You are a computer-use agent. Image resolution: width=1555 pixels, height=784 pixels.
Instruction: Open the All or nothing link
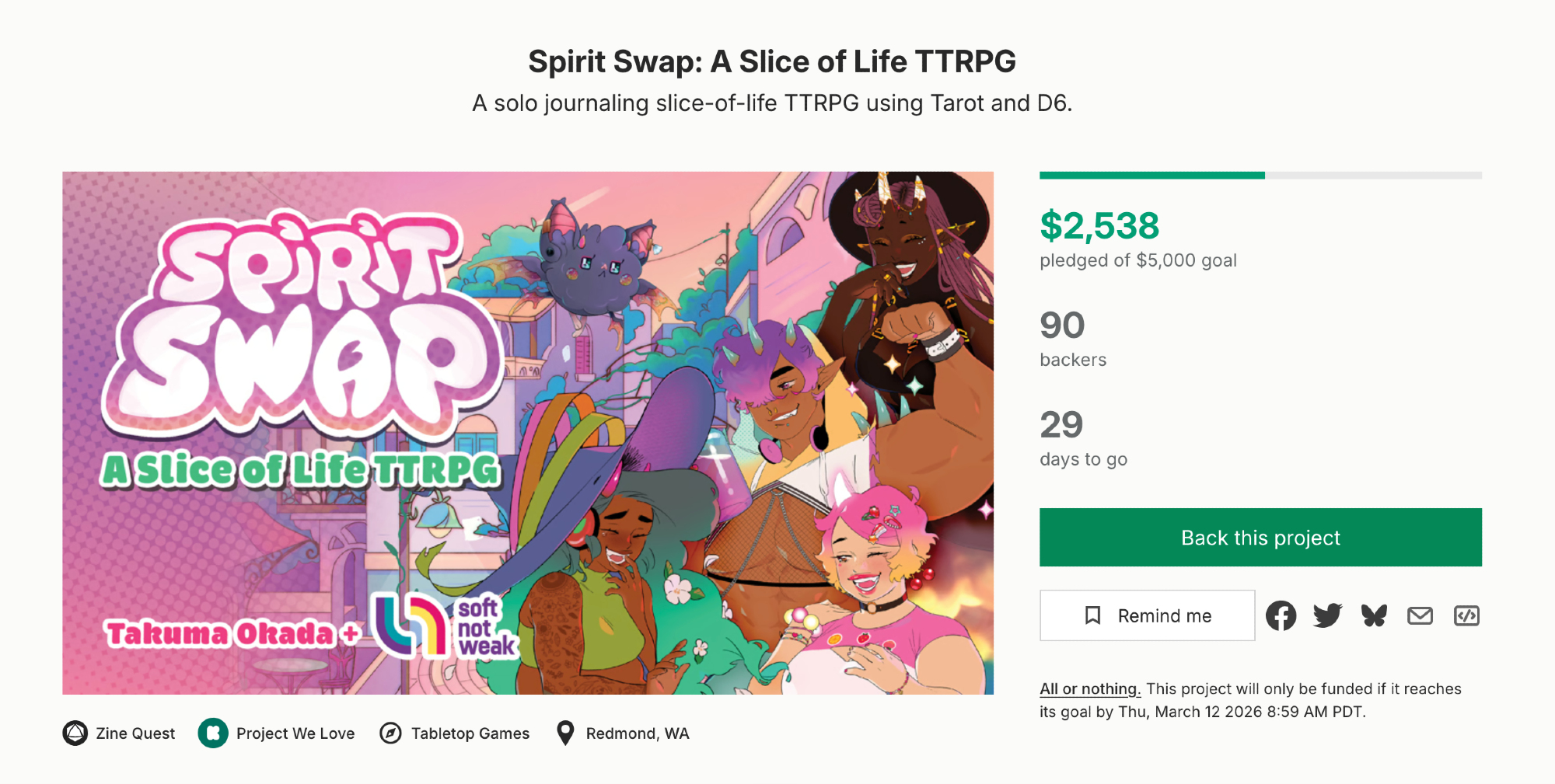point(1089,689)
